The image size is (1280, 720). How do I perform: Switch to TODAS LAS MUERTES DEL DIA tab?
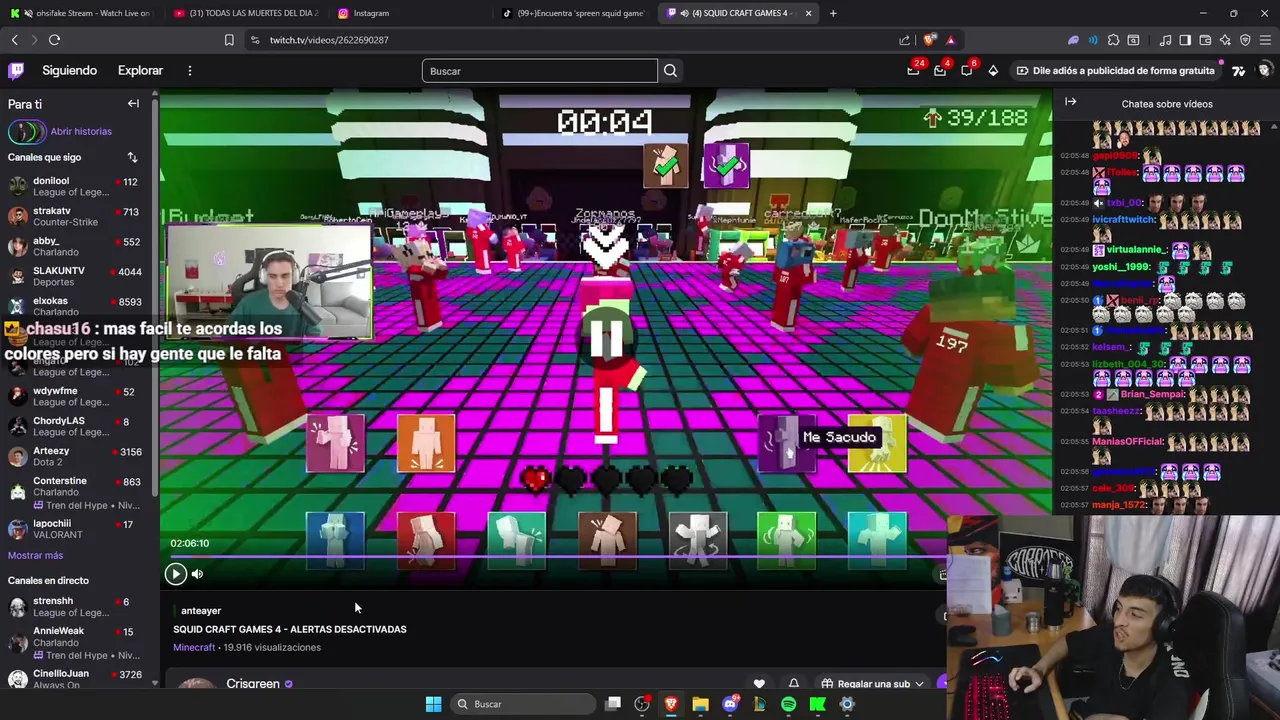coord(245,13)
